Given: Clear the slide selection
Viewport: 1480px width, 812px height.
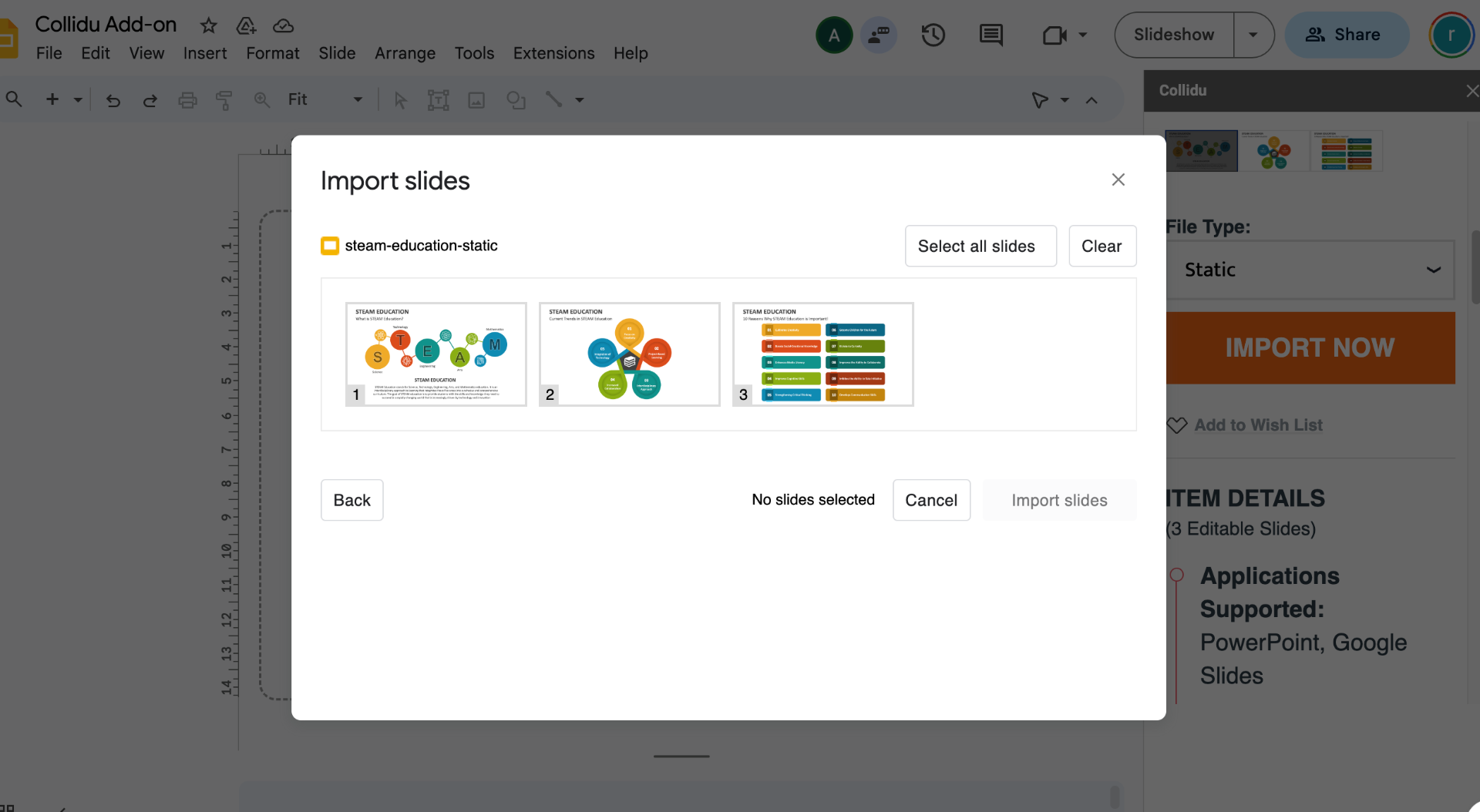Looking at the screenshot, I should (x=1102, y=246).
